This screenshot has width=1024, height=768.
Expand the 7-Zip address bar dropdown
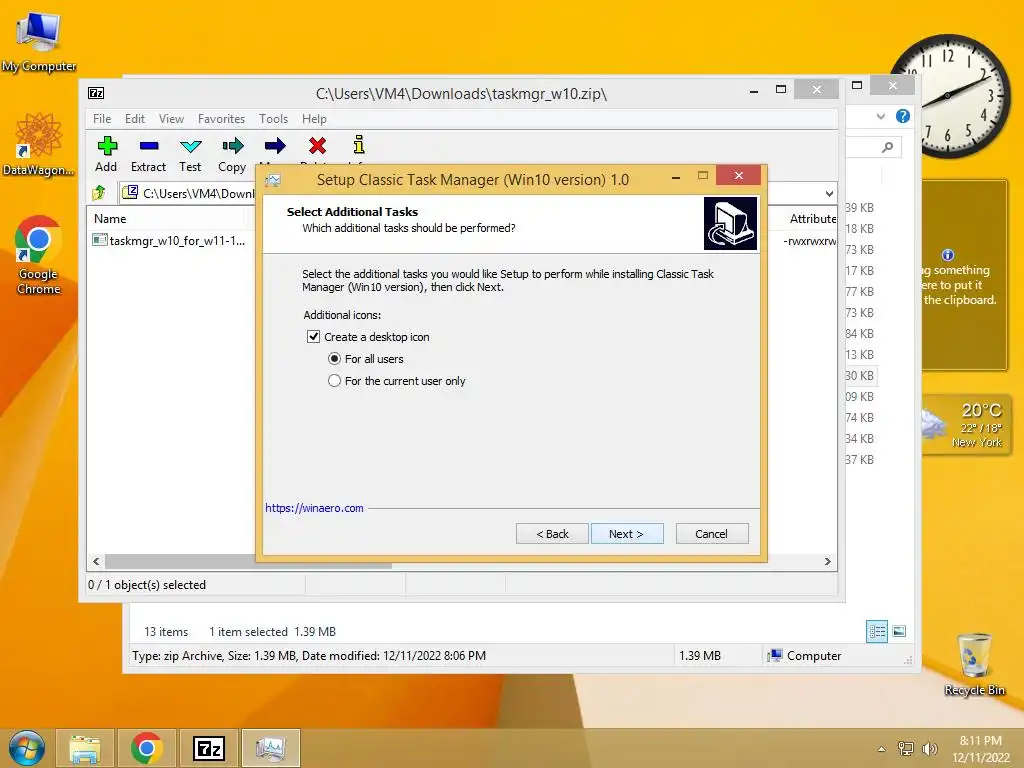(x=829, y=193)
